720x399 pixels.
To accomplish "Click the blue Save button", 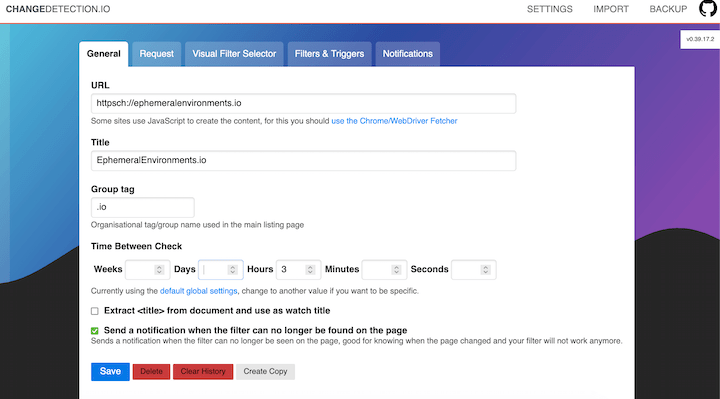I will click(x=110, y=371).
